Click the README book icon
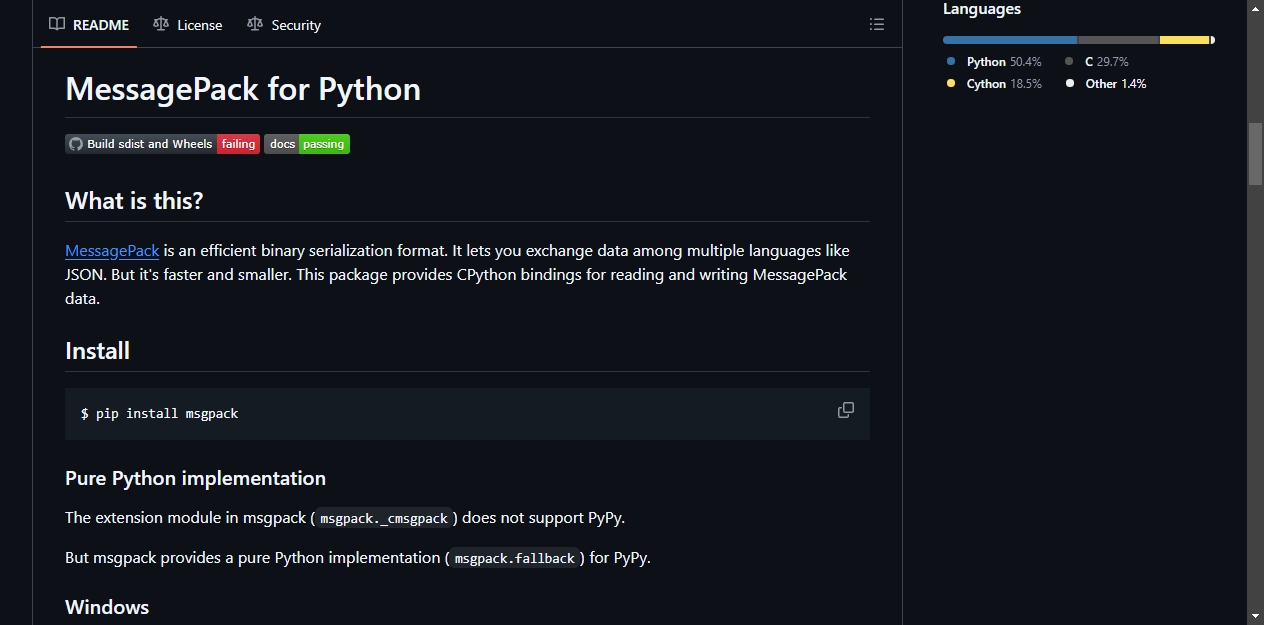Viewport: 1264px width, 625px height. [57, 24]
